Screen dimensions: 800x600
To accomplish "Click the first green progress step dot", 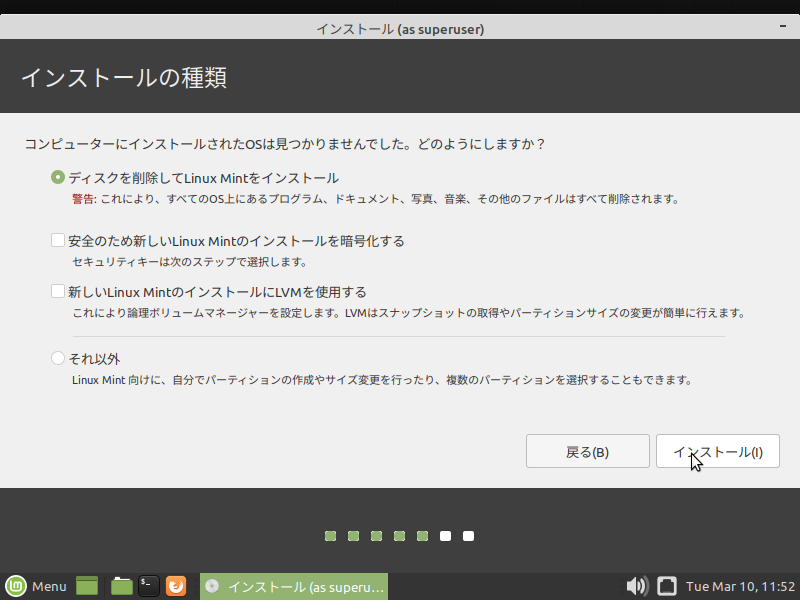I will tap(331, 536).
